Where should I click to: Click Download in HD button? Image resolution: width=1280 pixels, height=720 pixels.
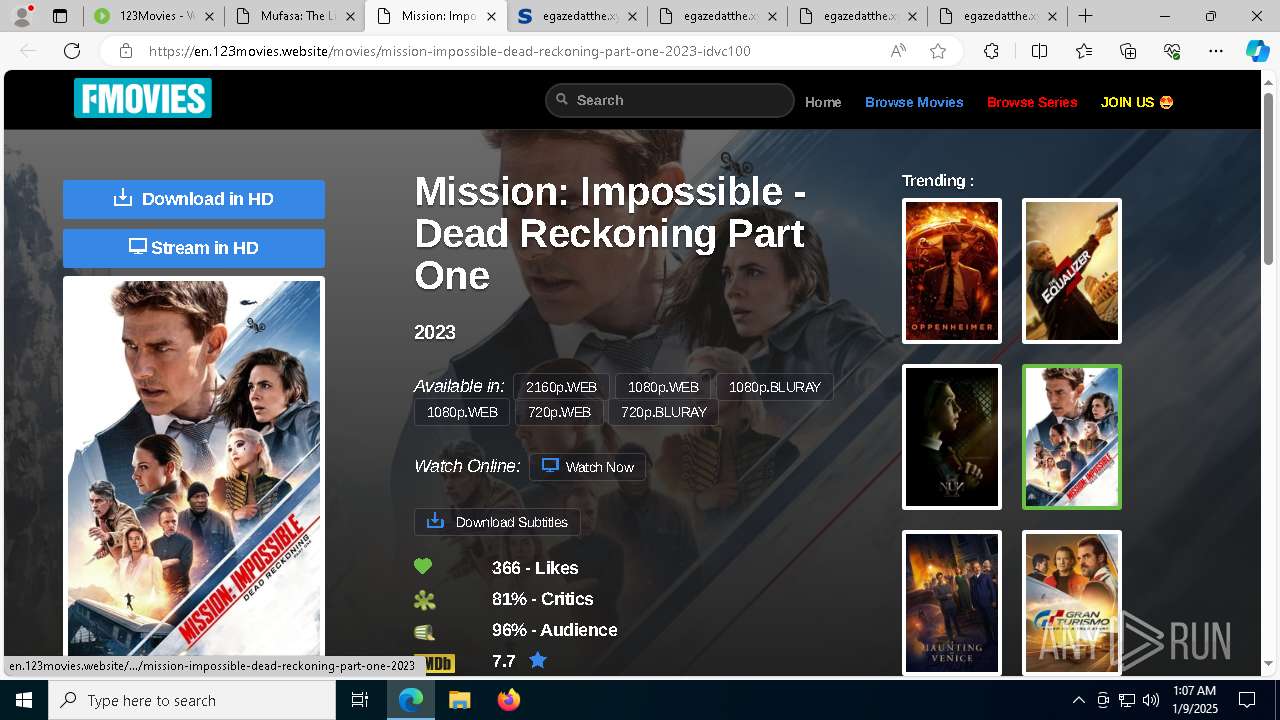coord(194,199)
